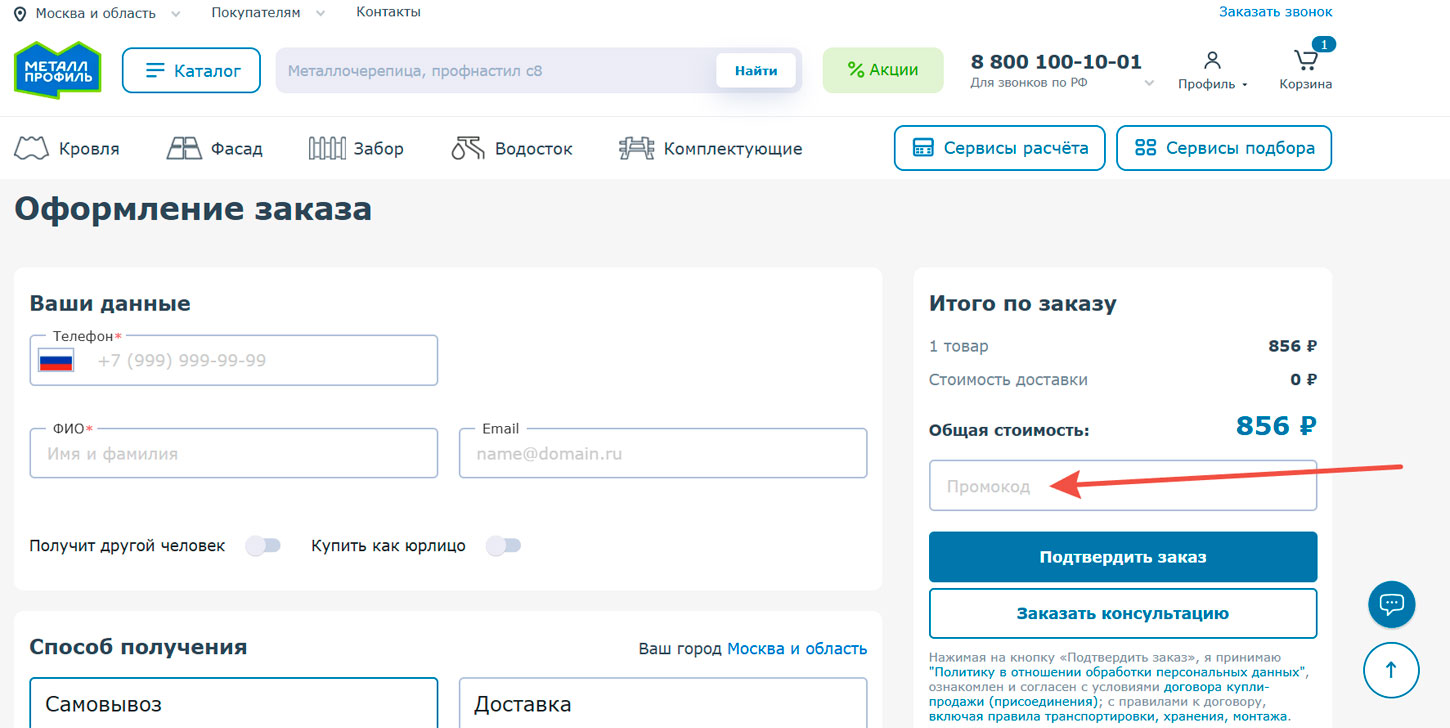The width and height of the screenshot is (1450, 728).
Task: Toggle the Получит другой человек switch
Action: point(264,546)
